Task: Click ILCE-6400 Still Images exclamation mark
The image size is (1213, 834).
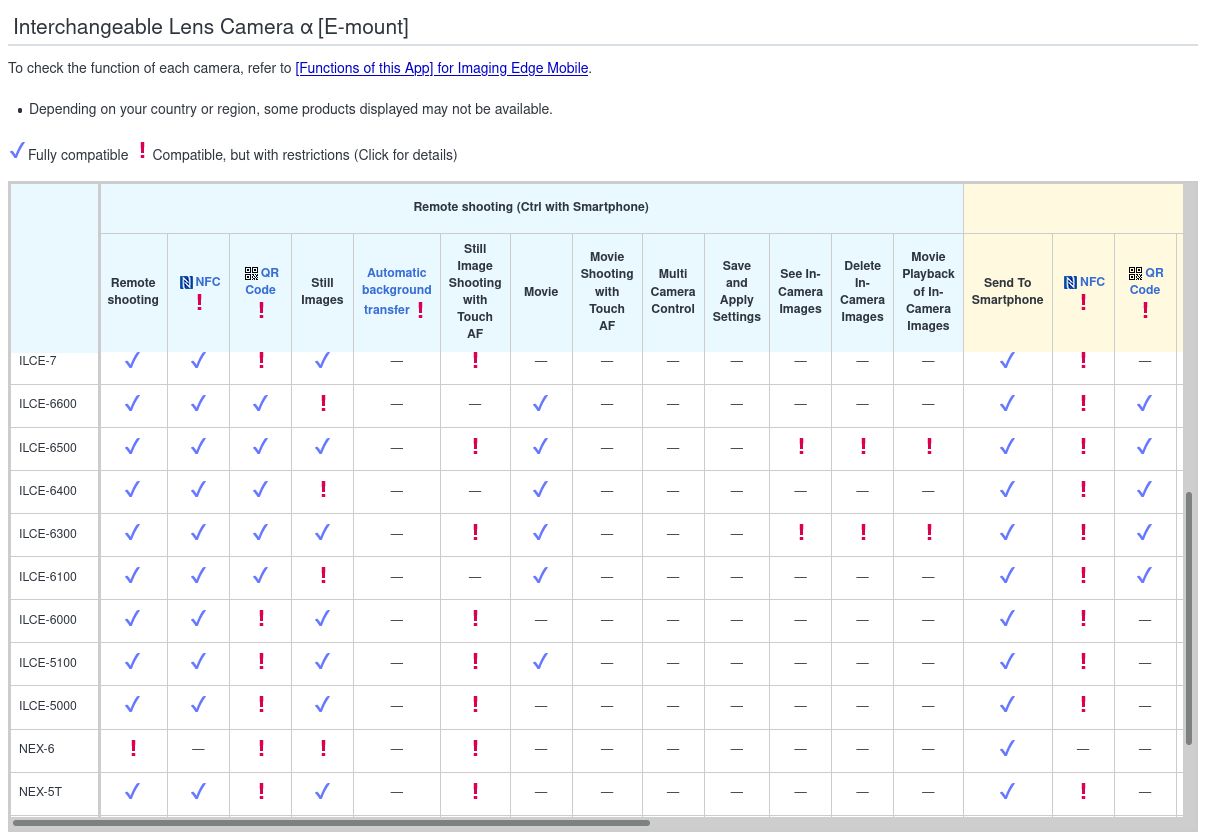Action: (323, 490)
